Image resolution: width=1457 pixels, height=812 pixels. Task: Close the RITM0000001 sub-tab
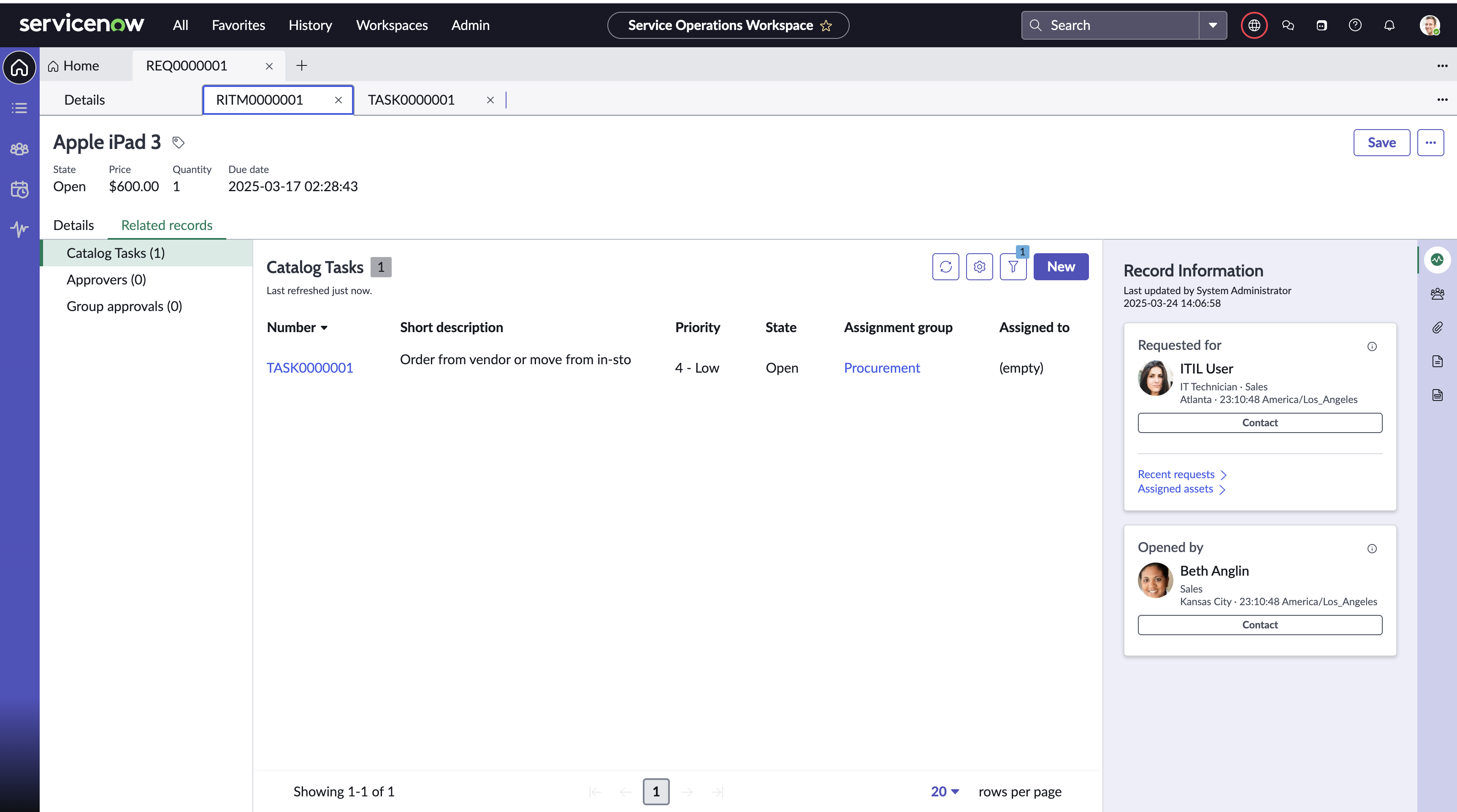[338, 100]
